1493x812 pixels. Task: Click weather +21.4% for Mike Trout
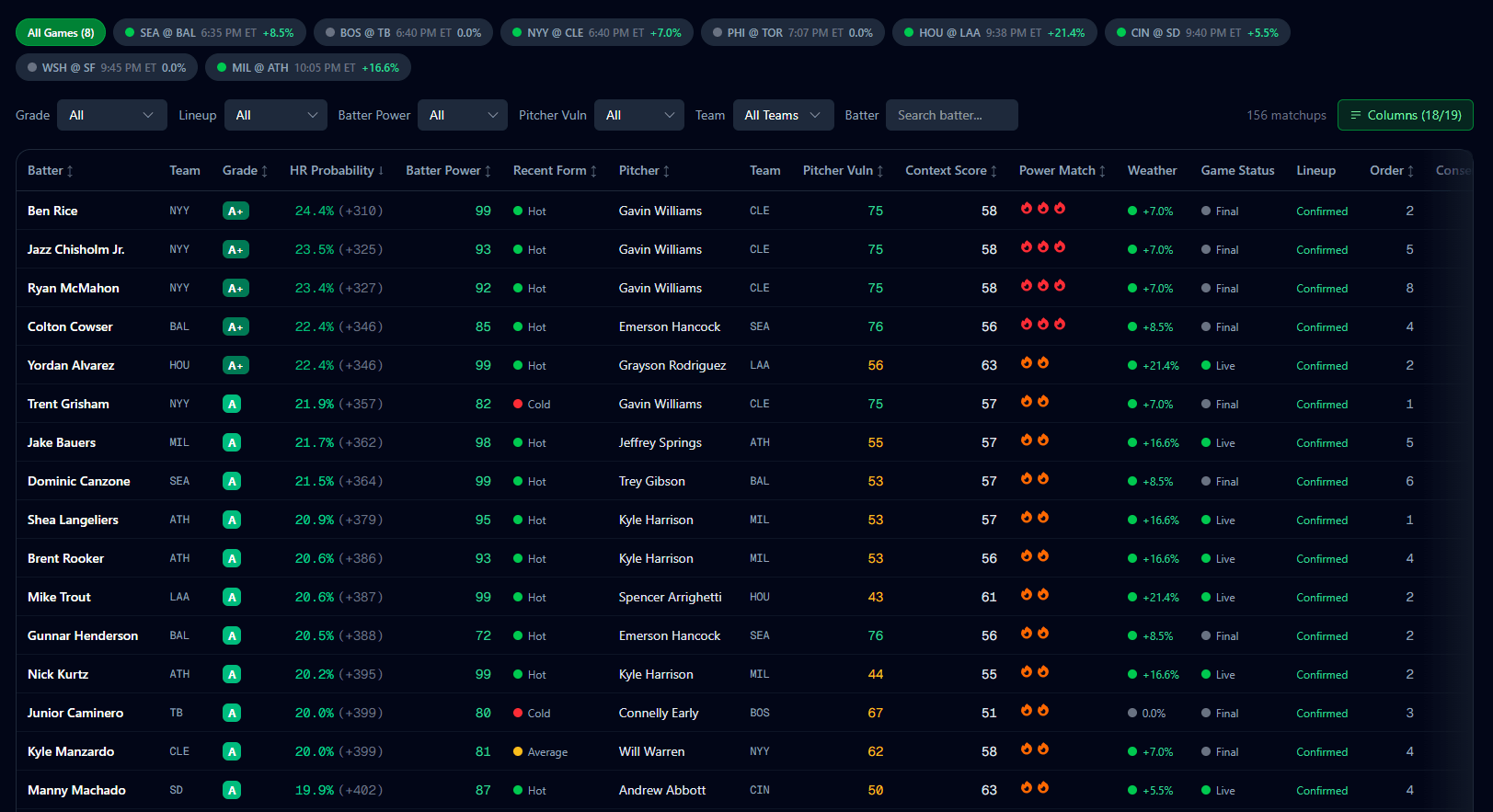(x=1154, y=597)
